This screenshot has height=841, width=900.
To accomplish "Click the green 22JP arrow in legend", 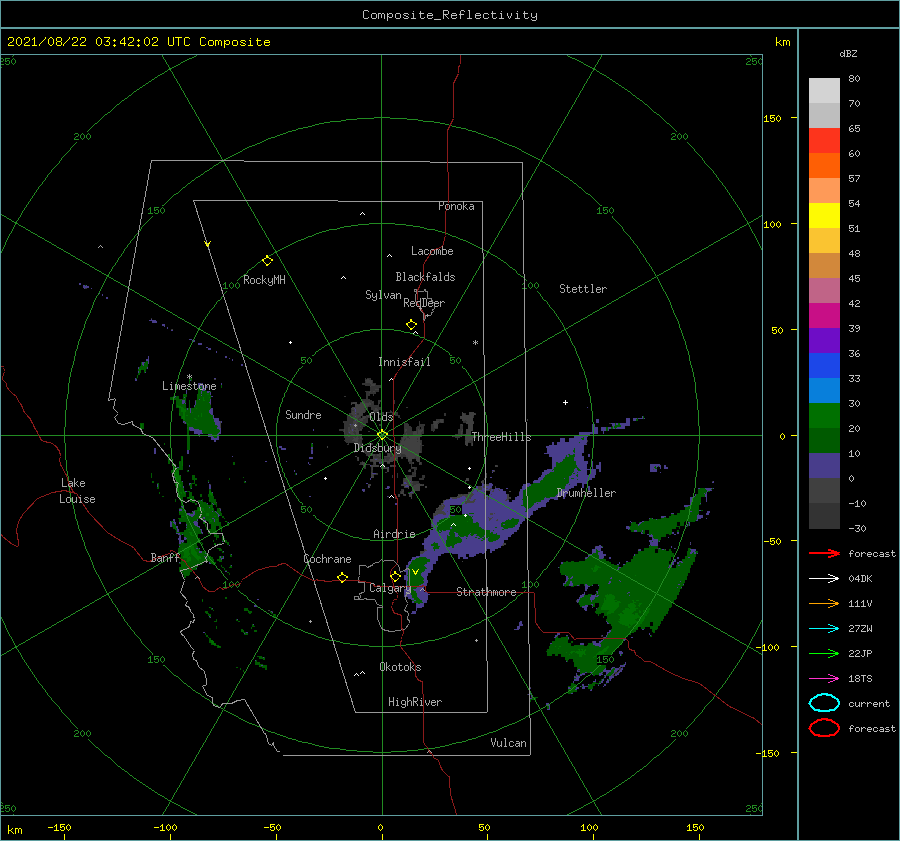I will coord(824,653).
